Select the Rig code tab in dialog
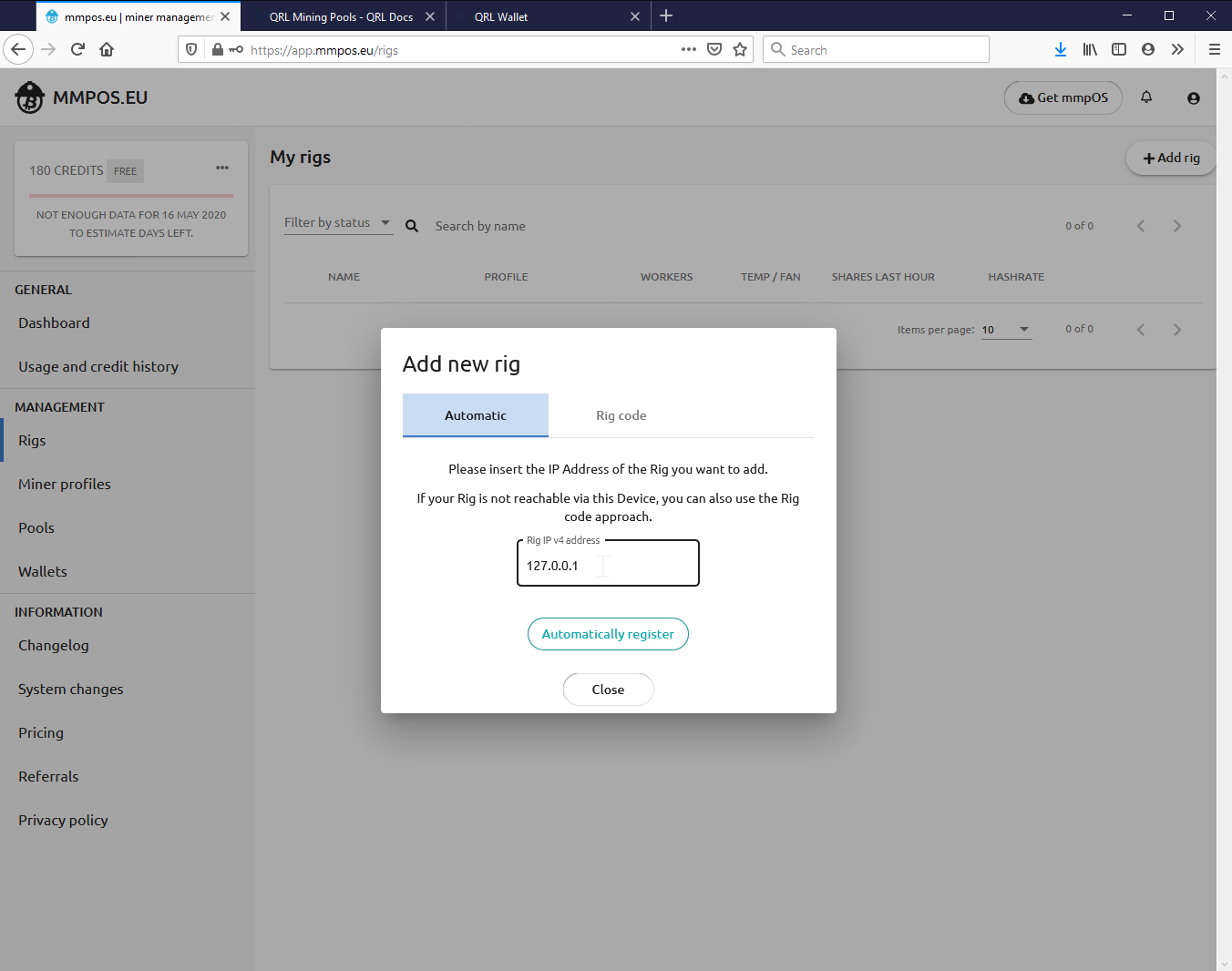 click(621, 415)
